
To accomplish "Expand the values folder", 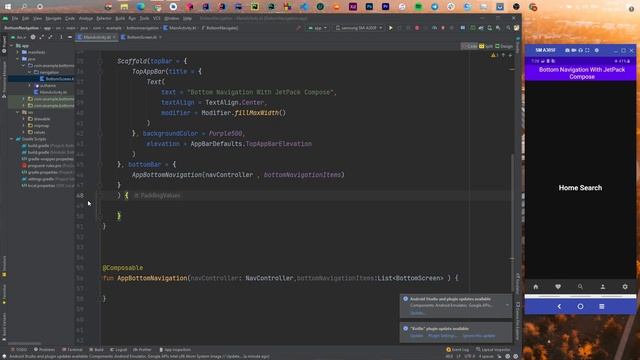I will coord(24,132).
